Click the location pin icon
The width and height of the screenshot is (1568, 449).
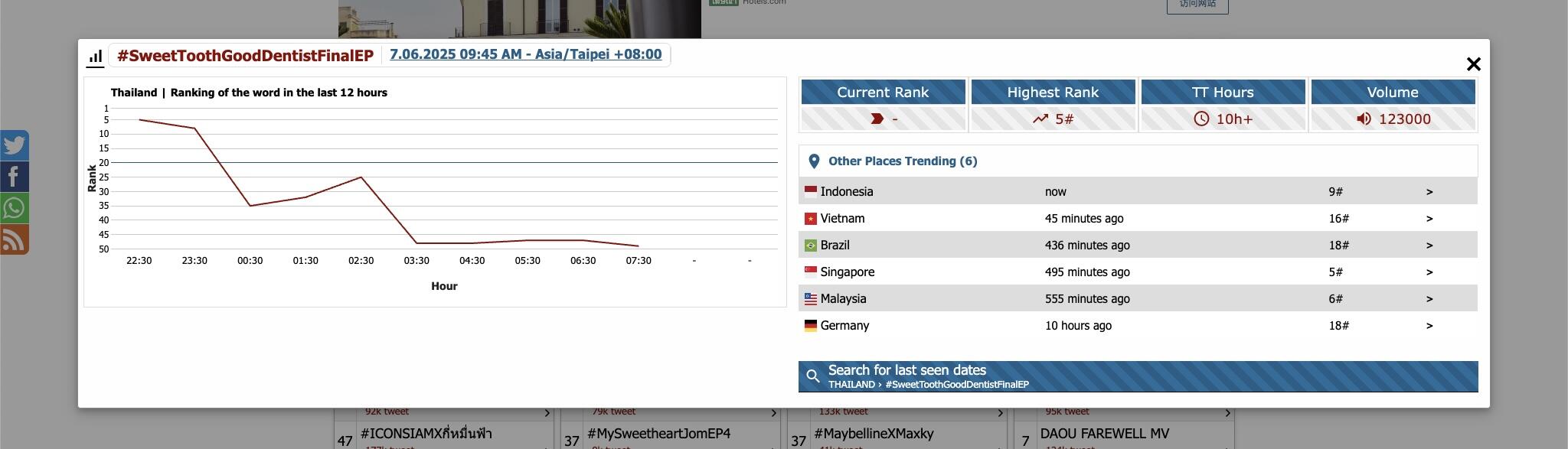point(814,161)
